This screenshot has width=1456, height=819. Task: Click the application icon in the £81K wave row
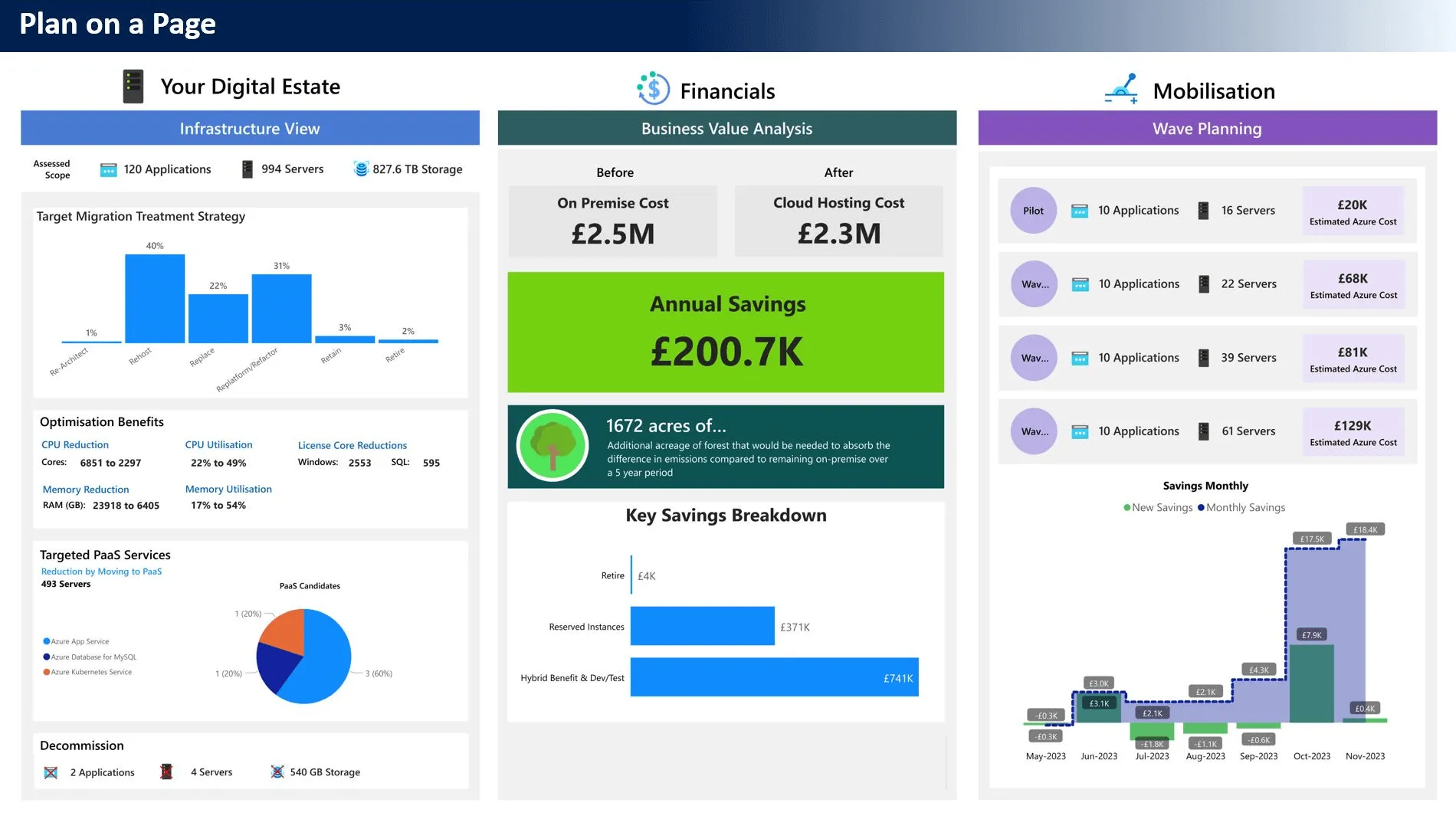[1080, 358]
